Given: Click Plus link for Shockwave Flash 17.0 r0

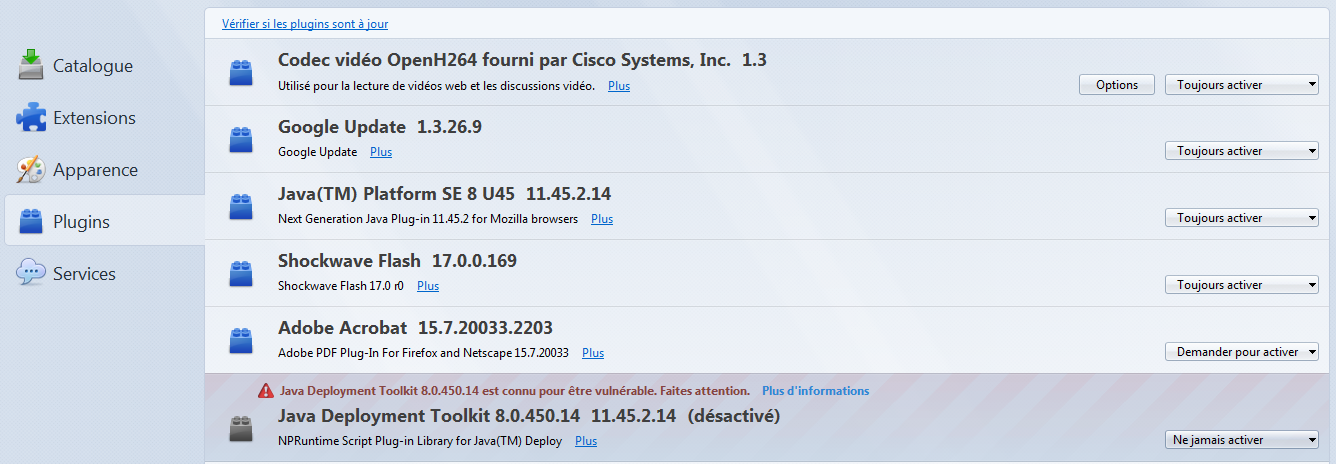Looking at the screenshot, I should point(428,286).
